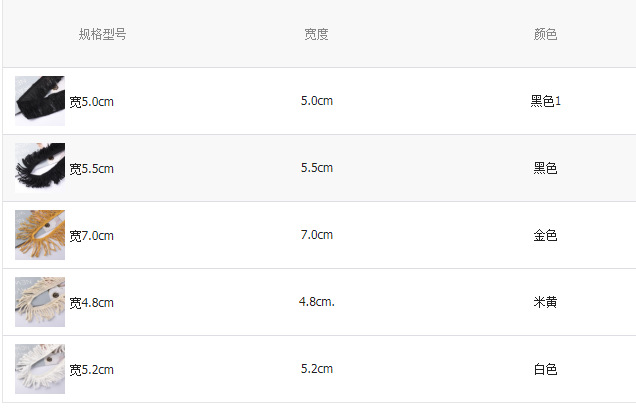Viewport: 636px width, 415px height.
Task: Click the black 5.0cm fringe thumbnail
Action: coord(40,101)
